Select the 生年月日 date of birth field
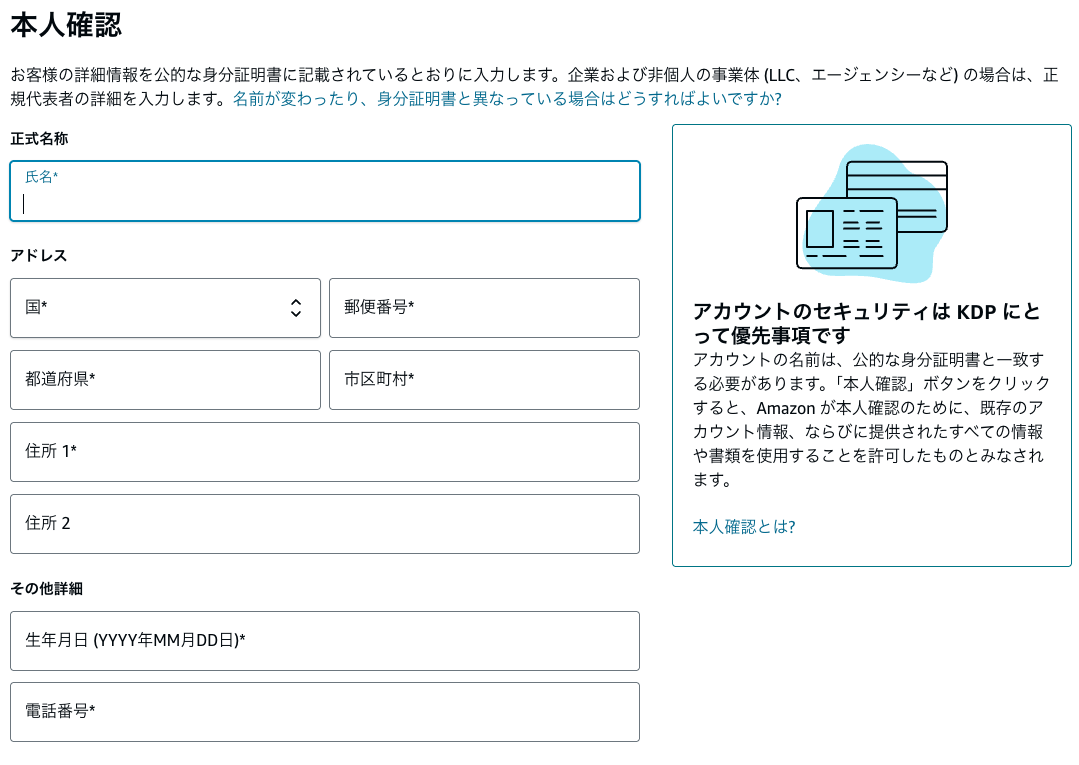The width and height of the screenshot is (1079, 765). [x=324, y=641]
